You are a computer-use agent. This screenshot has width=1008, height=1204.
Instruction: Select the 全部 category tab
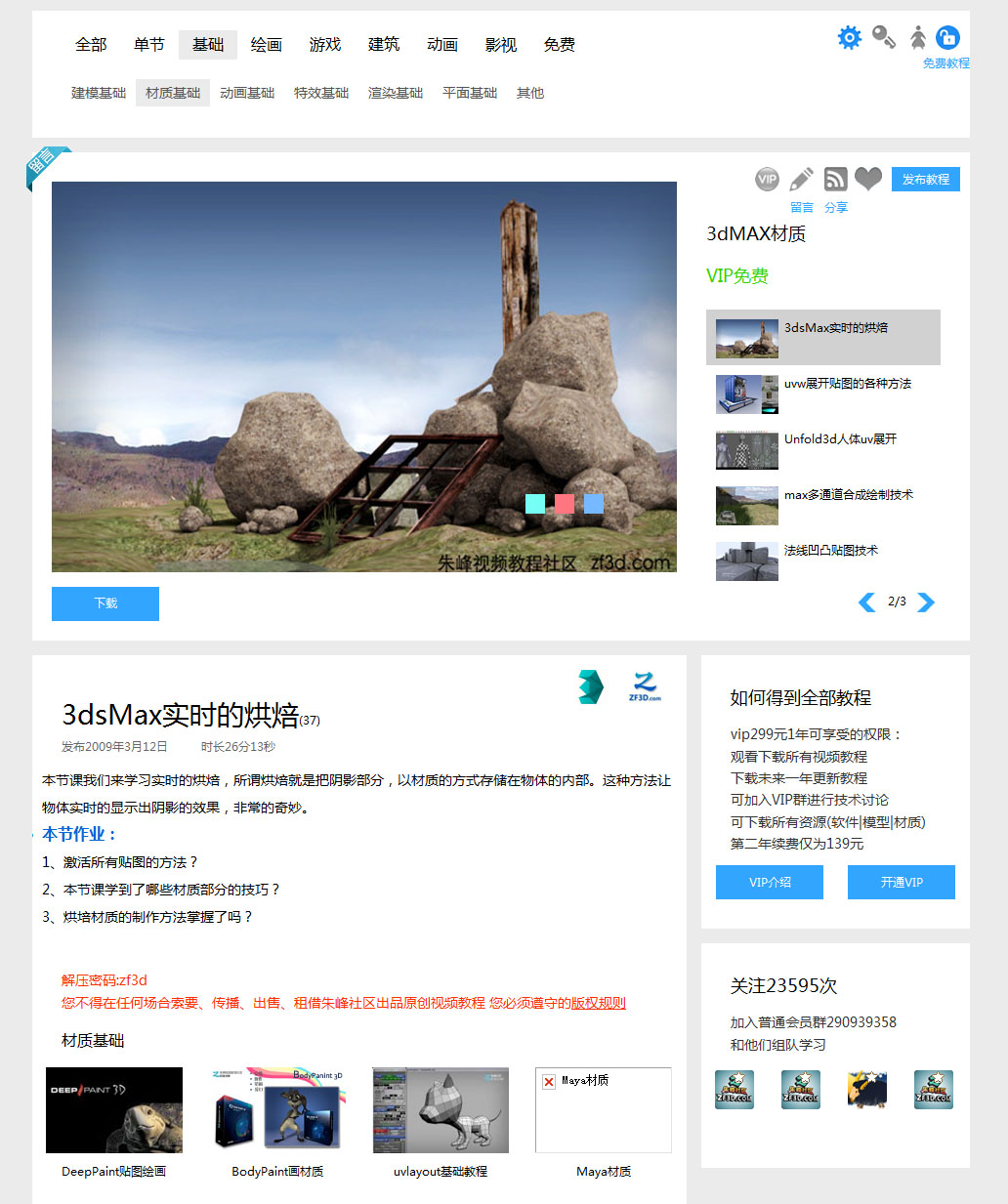tap(91, 45)
